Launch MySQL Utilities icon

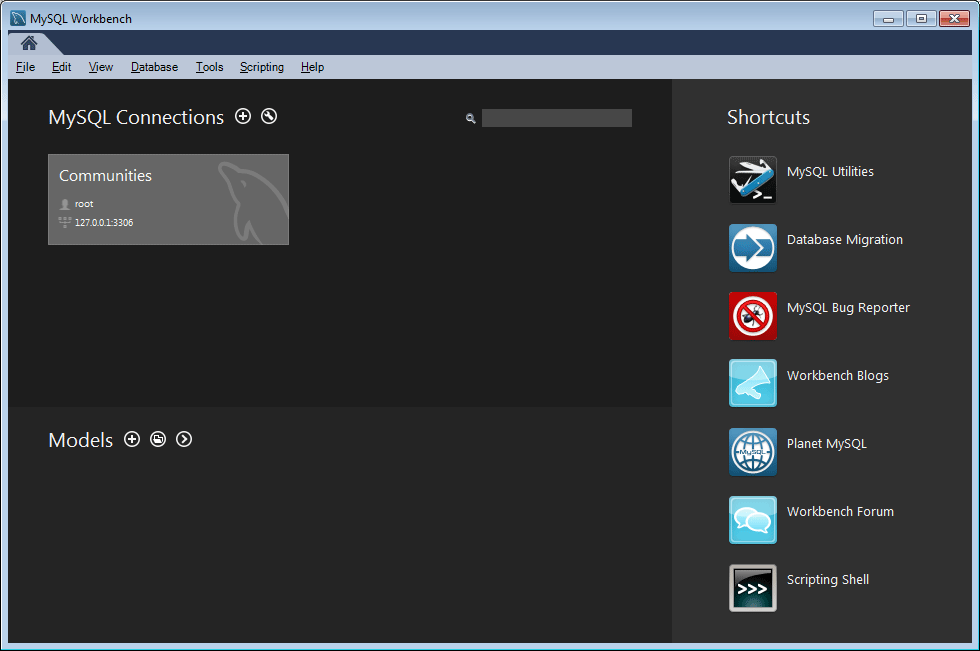pyautogui.click(x=752, y=180)
